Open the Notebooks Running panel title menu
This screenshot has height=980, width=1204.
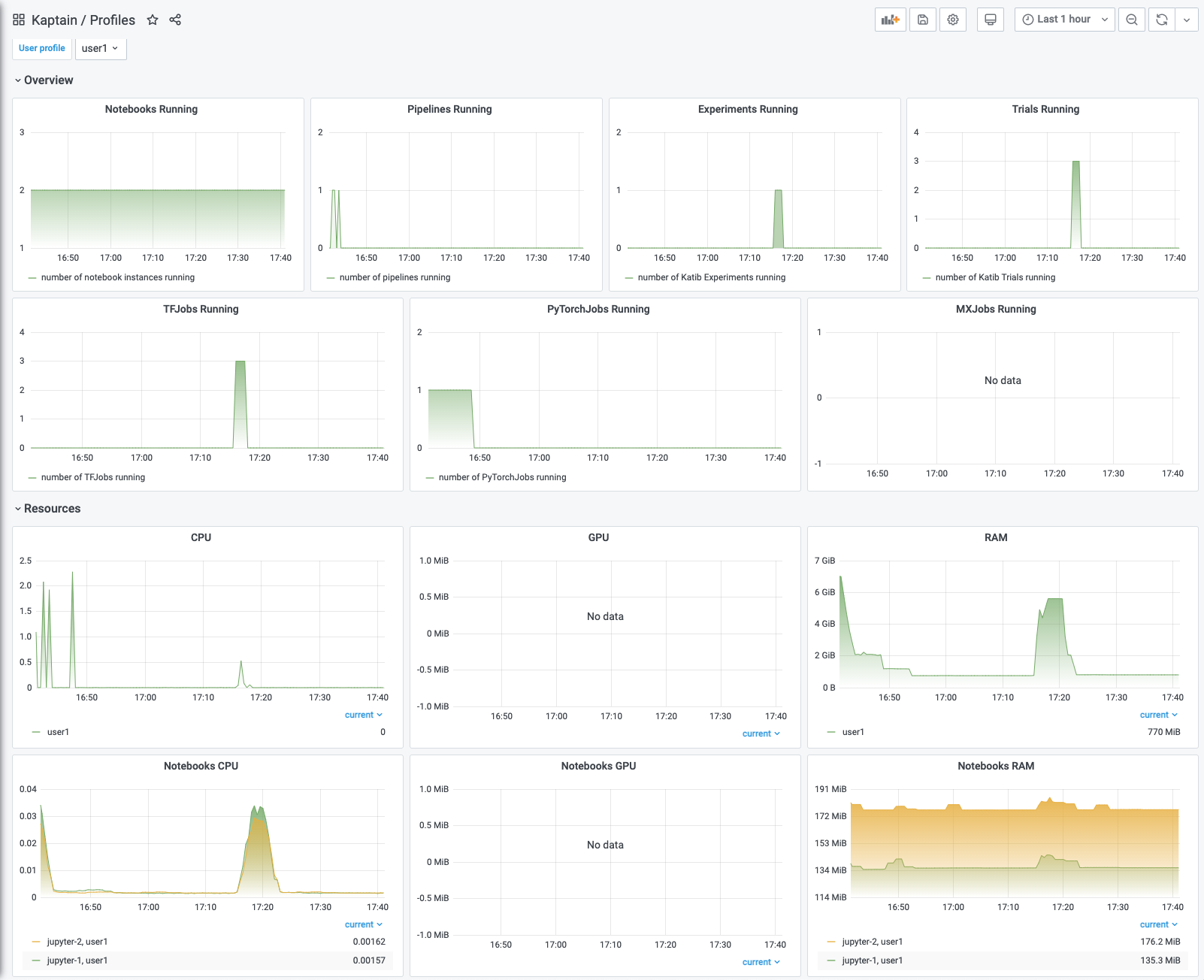click(151, 109)
